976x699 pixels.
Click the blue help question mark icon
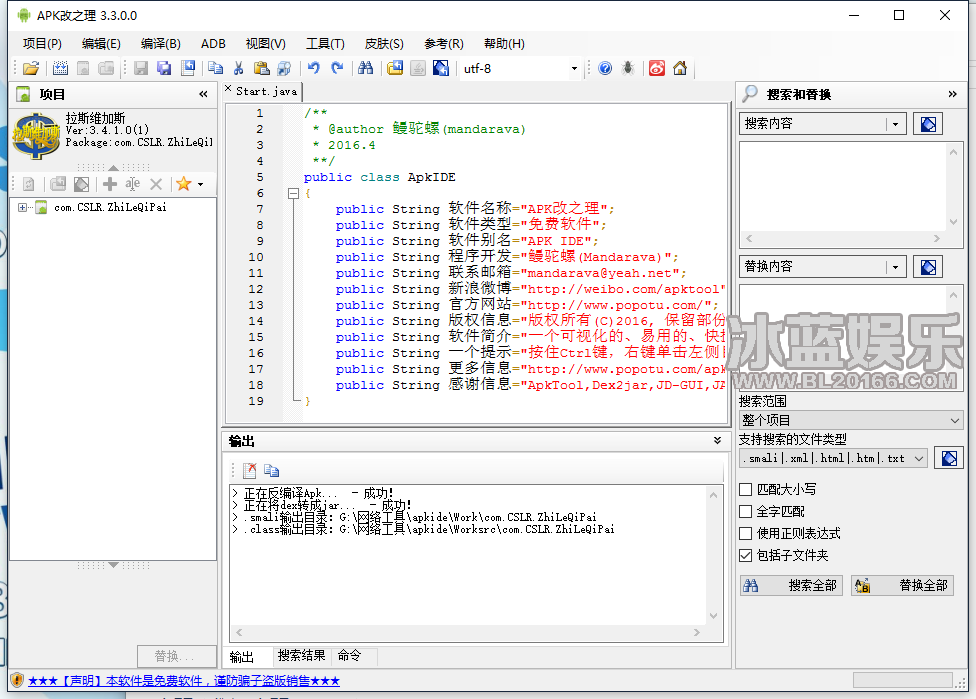605,68
